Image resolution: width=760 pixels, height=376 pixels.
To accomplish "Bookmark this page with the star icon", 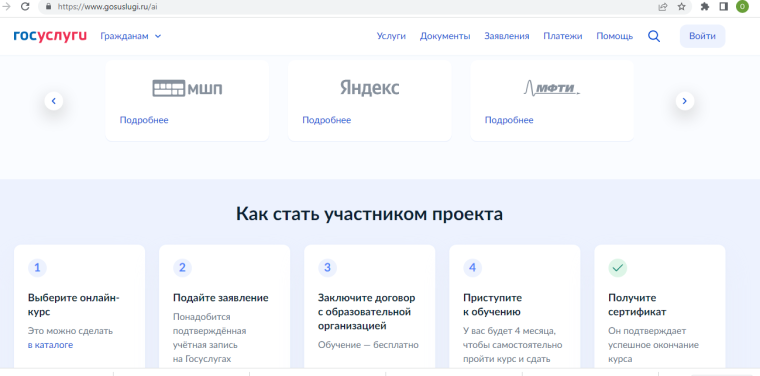I will pos(681,7).
